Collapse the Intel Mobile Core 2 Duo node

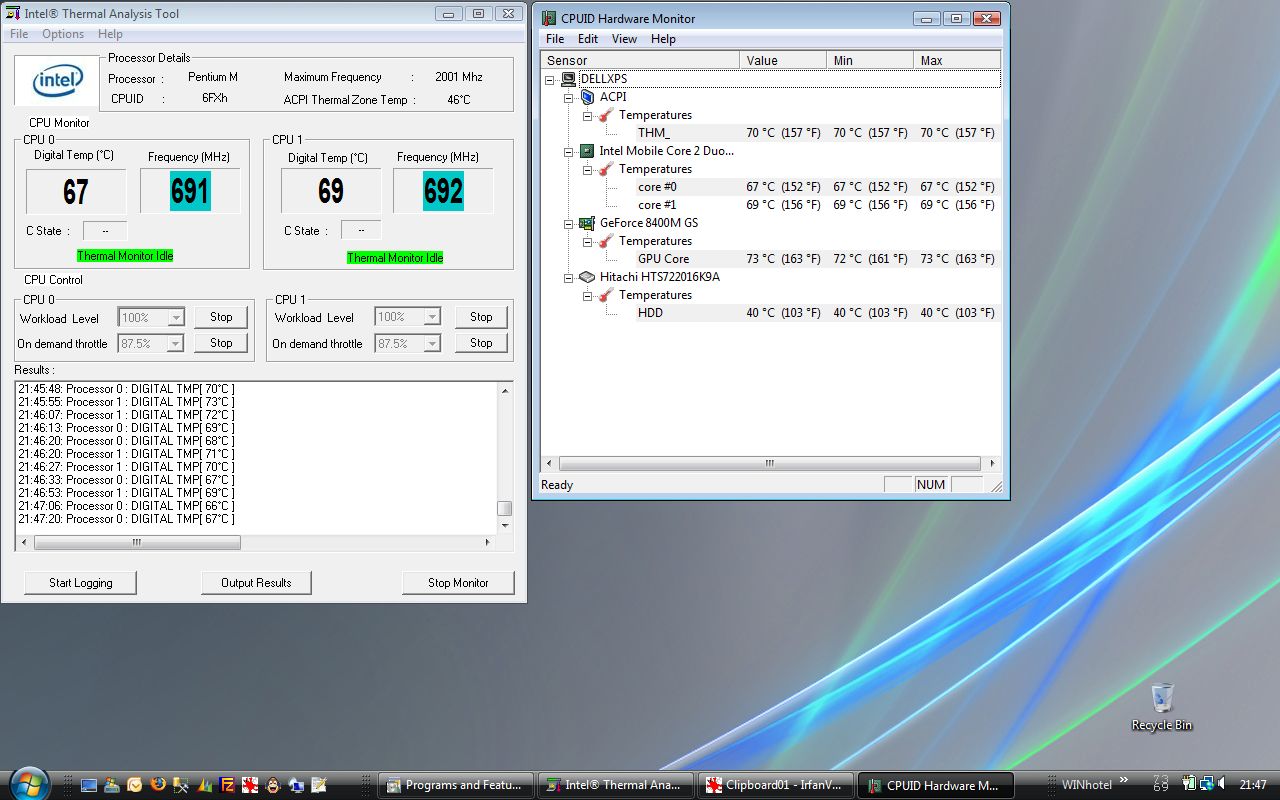(x=570, y=151)
